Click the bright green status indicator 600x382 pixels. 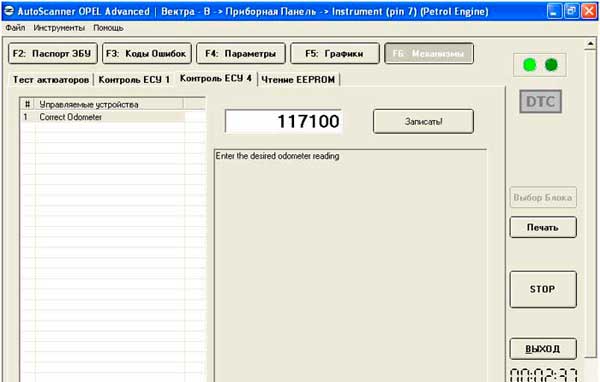pos(530,65)
